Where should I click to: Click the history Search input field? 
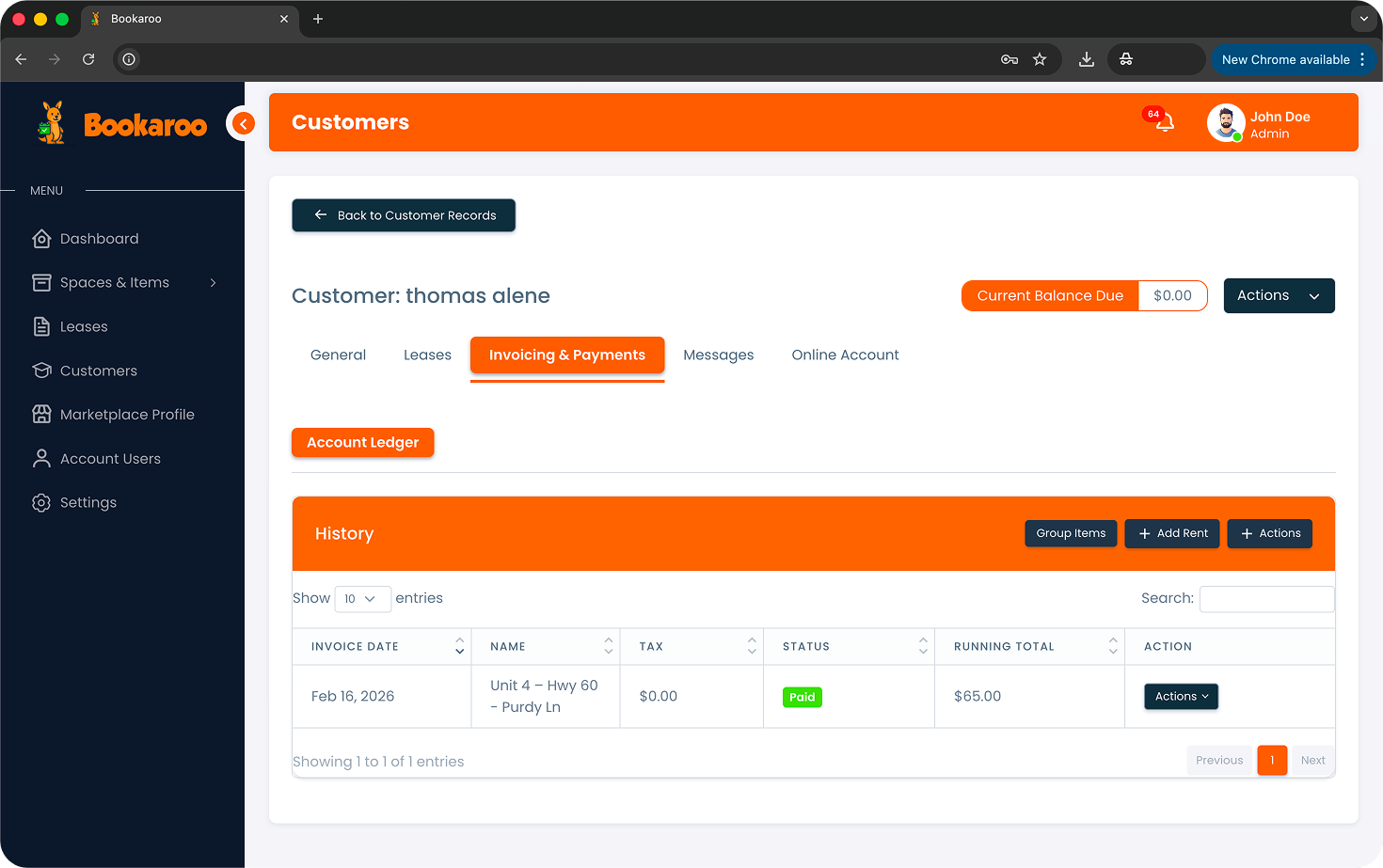[x=1266, y=599]
